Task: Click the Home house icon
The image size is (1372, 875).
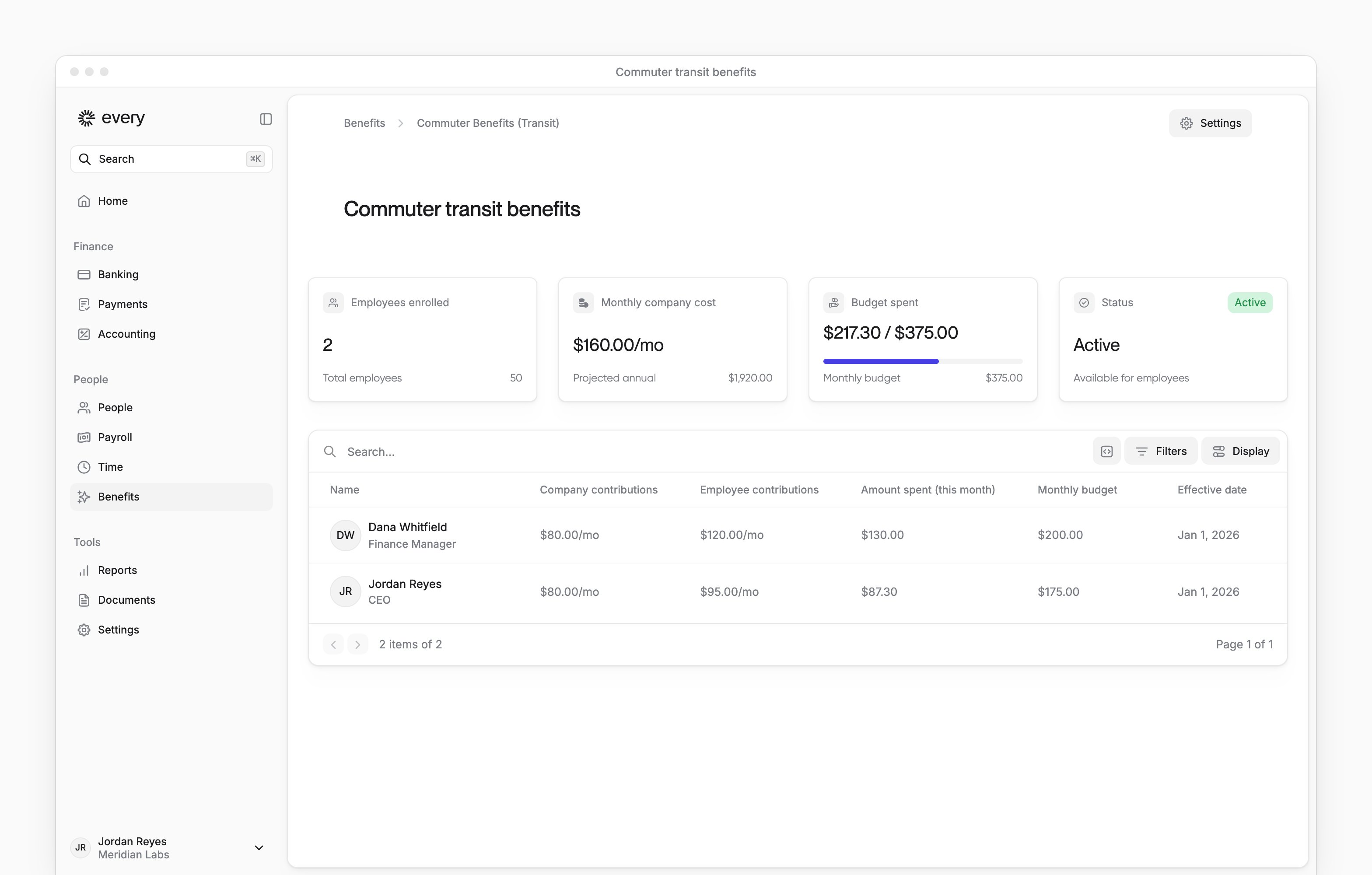Action: [x=84, y=201]
